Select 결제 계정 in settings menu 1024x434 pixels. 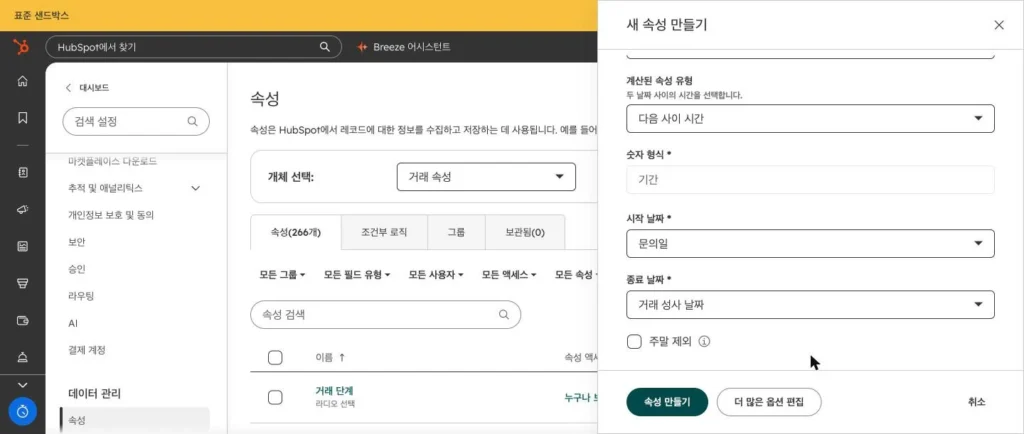pyautogui.click(x=87, y=350)
